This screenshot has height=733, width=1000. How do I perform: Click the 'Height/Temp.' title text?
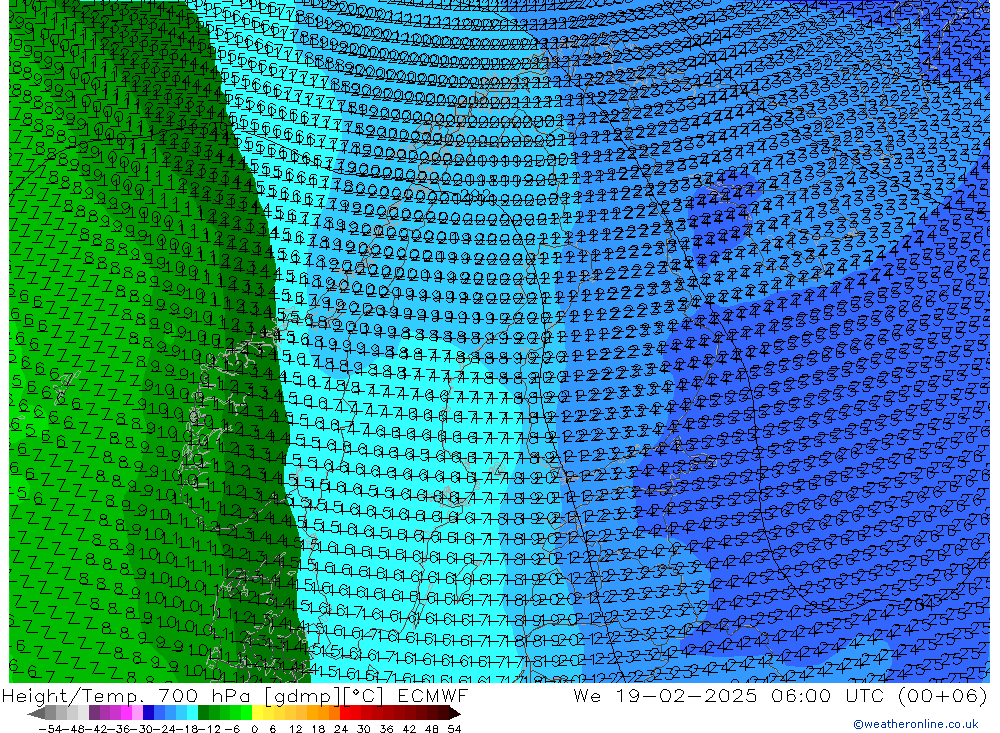[73, 695]
